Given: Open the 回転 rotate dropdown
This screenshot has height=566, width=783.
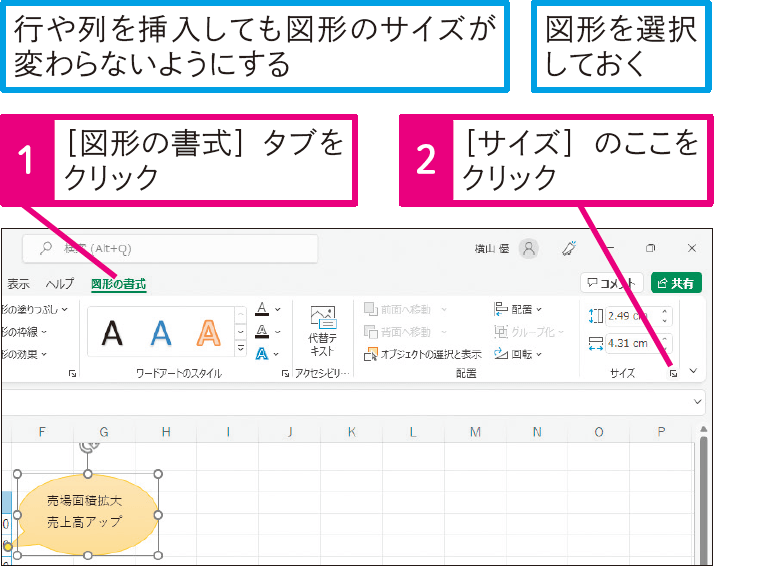Looking at the screenshot, I should click(518, 354).
